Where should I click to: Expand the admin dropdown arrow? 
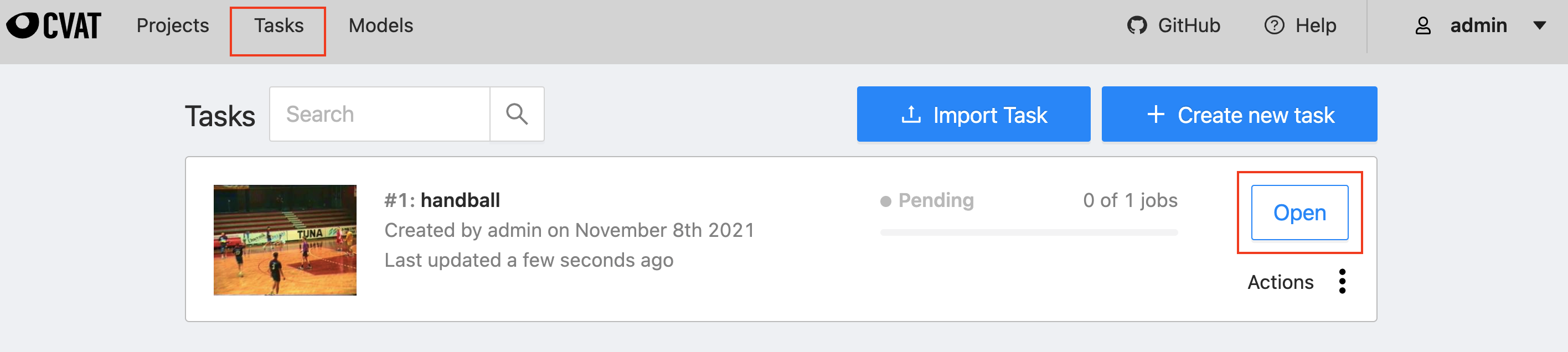pyautogui.click(x=1539, y=25)
